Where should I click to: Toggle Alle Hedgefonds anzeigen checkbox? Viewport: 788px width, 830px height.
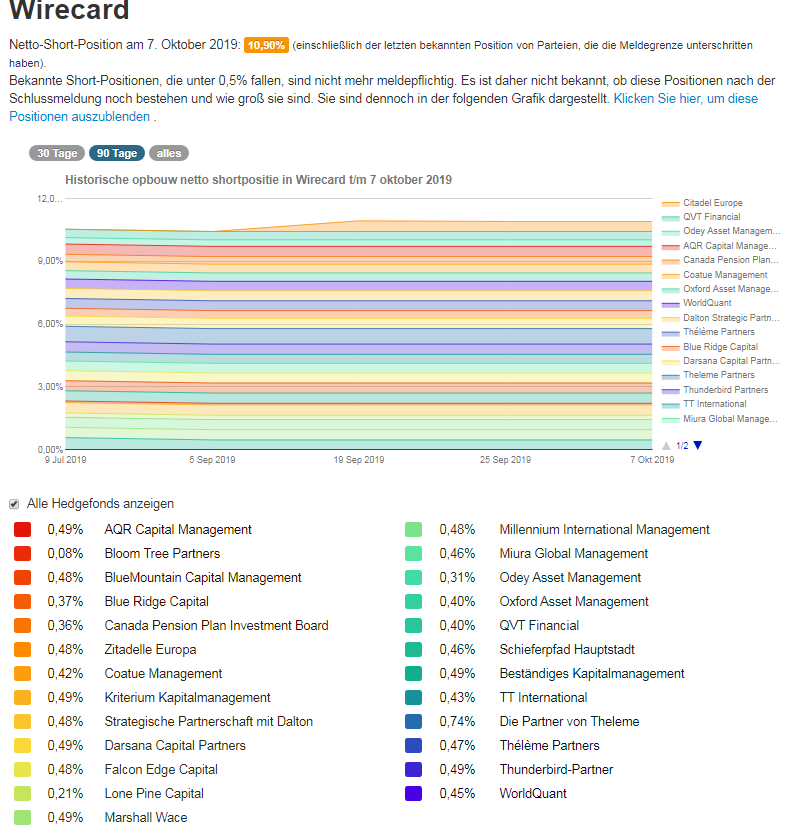14,504
